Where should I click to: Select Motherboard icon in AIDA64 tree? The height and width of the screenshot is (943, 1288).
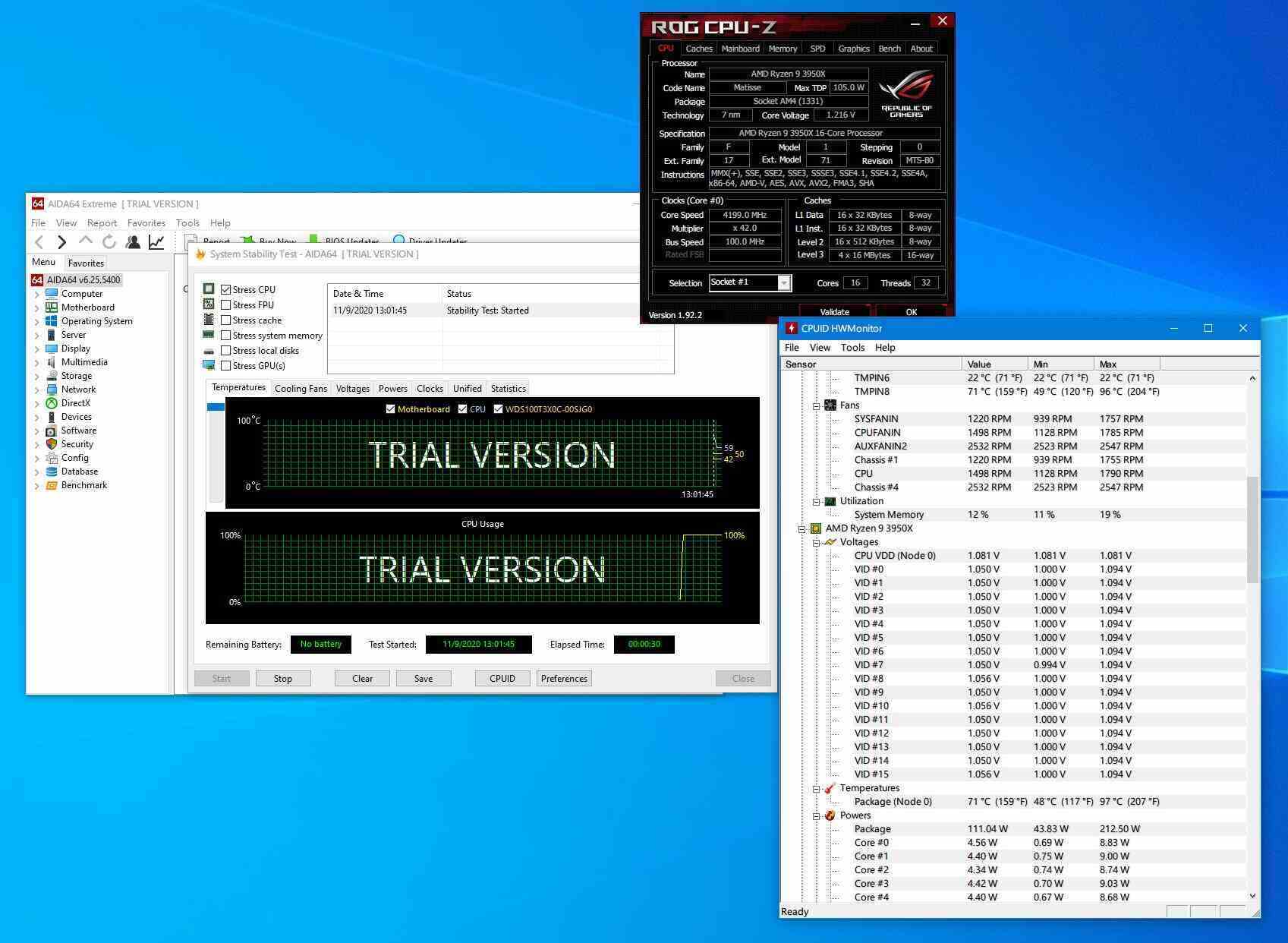tap(52, 307)
